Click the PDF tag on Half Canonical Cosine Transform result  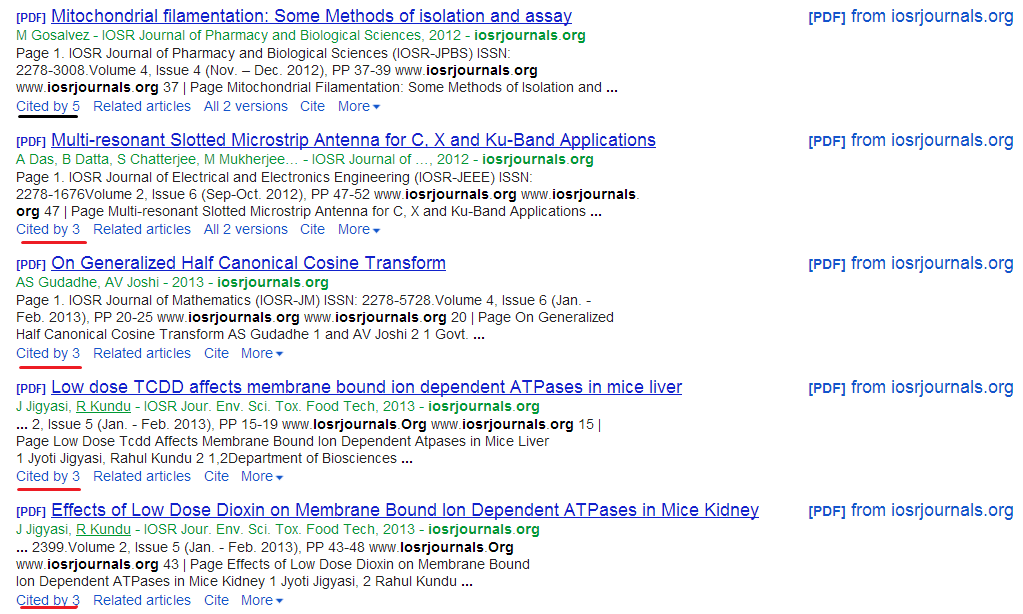coord(29,263)
